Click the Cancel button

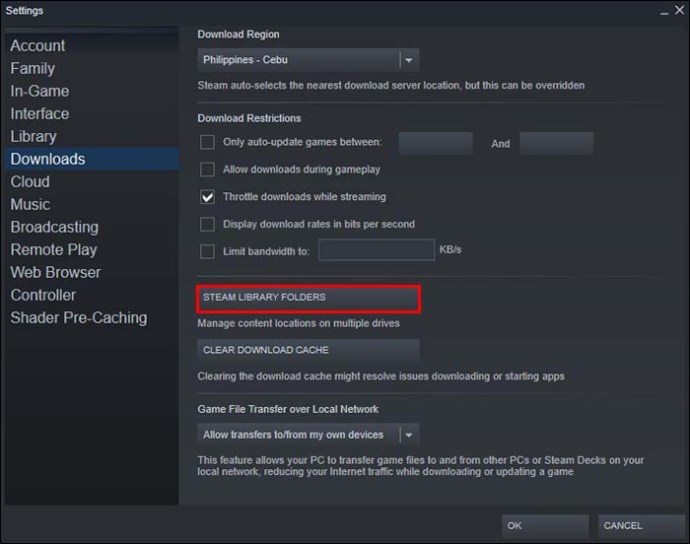coord(641,526)
